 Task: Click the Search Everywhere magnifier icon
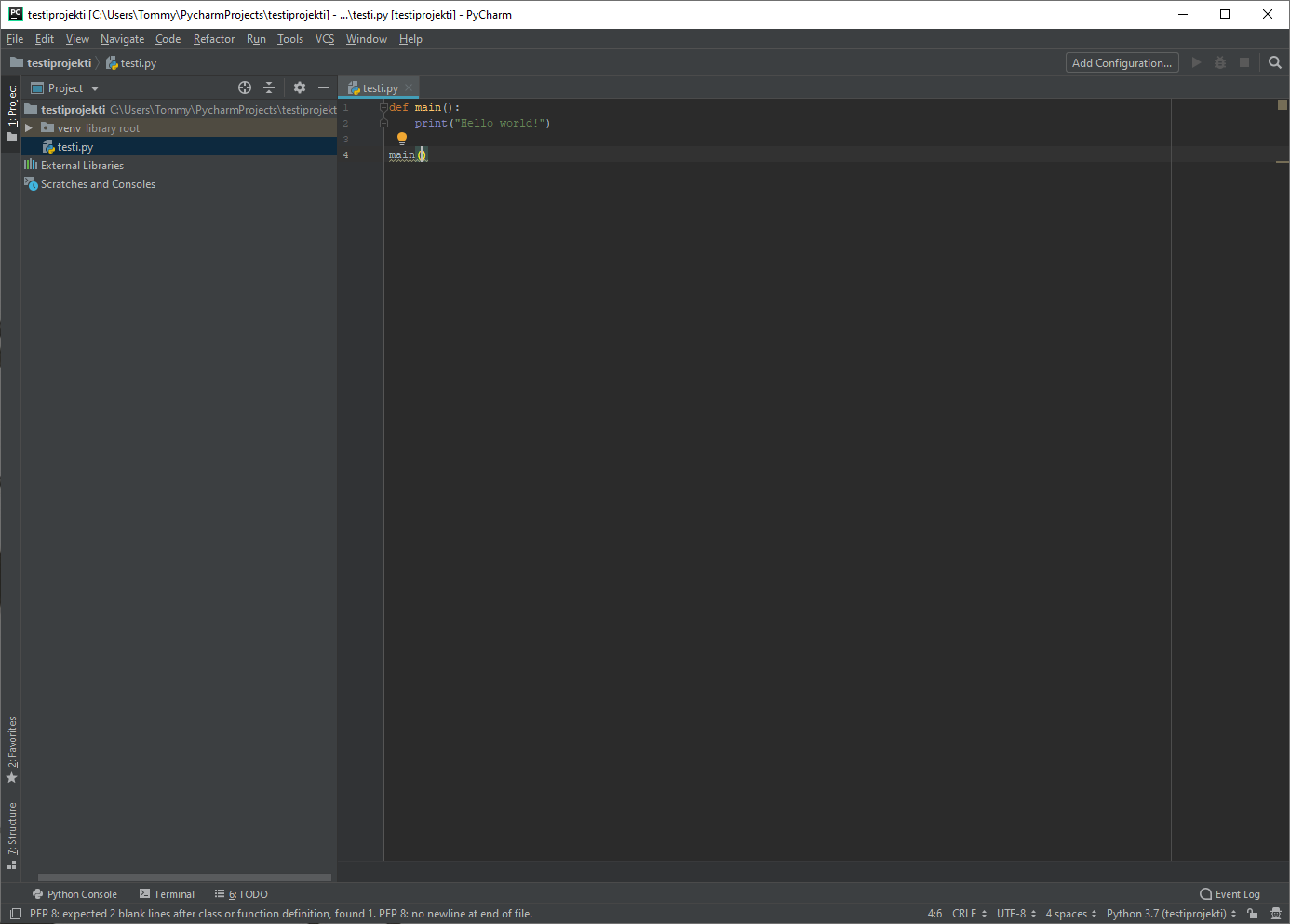point(1275,62)
